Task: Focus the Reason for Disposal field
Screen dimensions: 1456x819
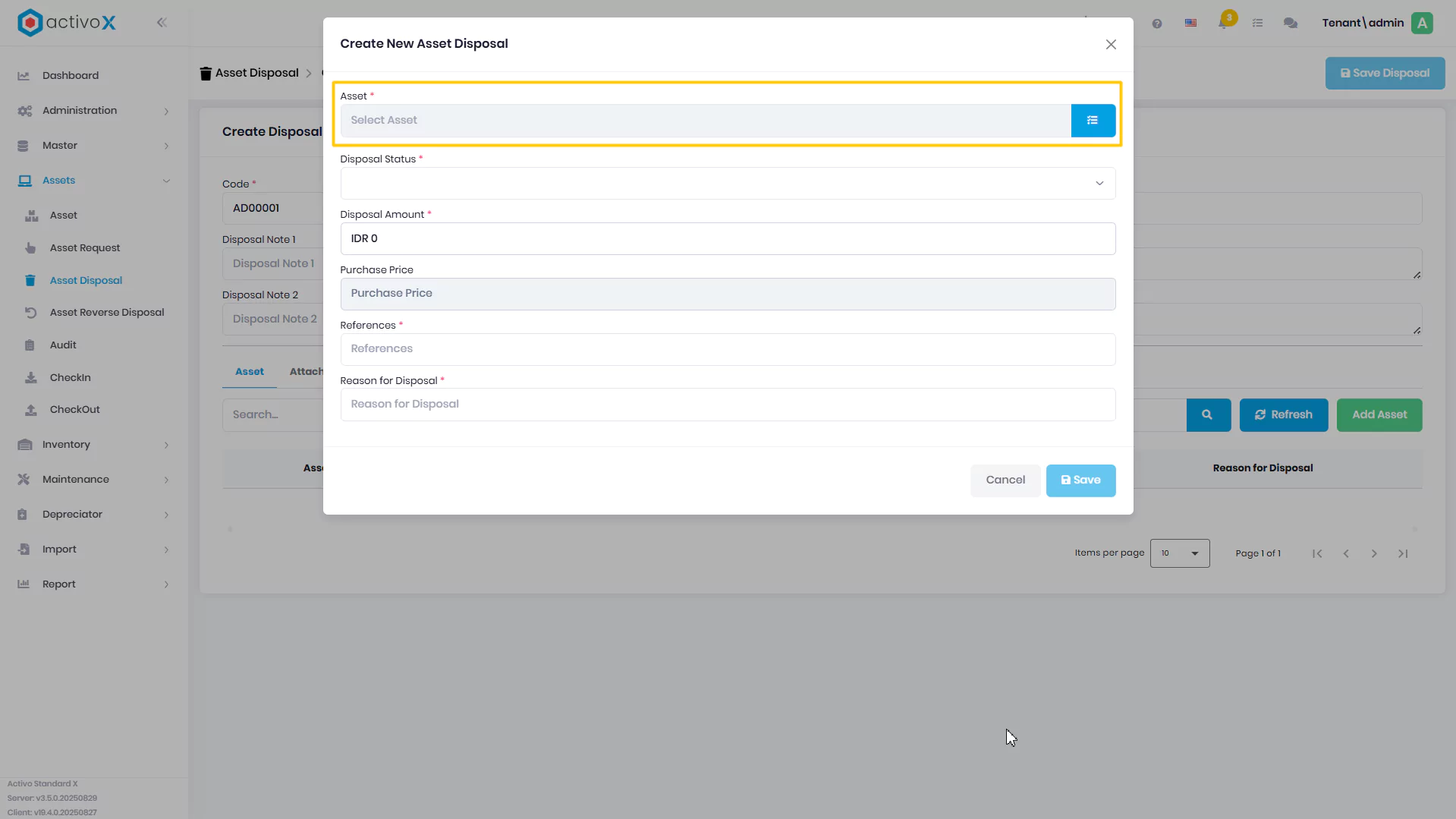Action: (728, 405)
